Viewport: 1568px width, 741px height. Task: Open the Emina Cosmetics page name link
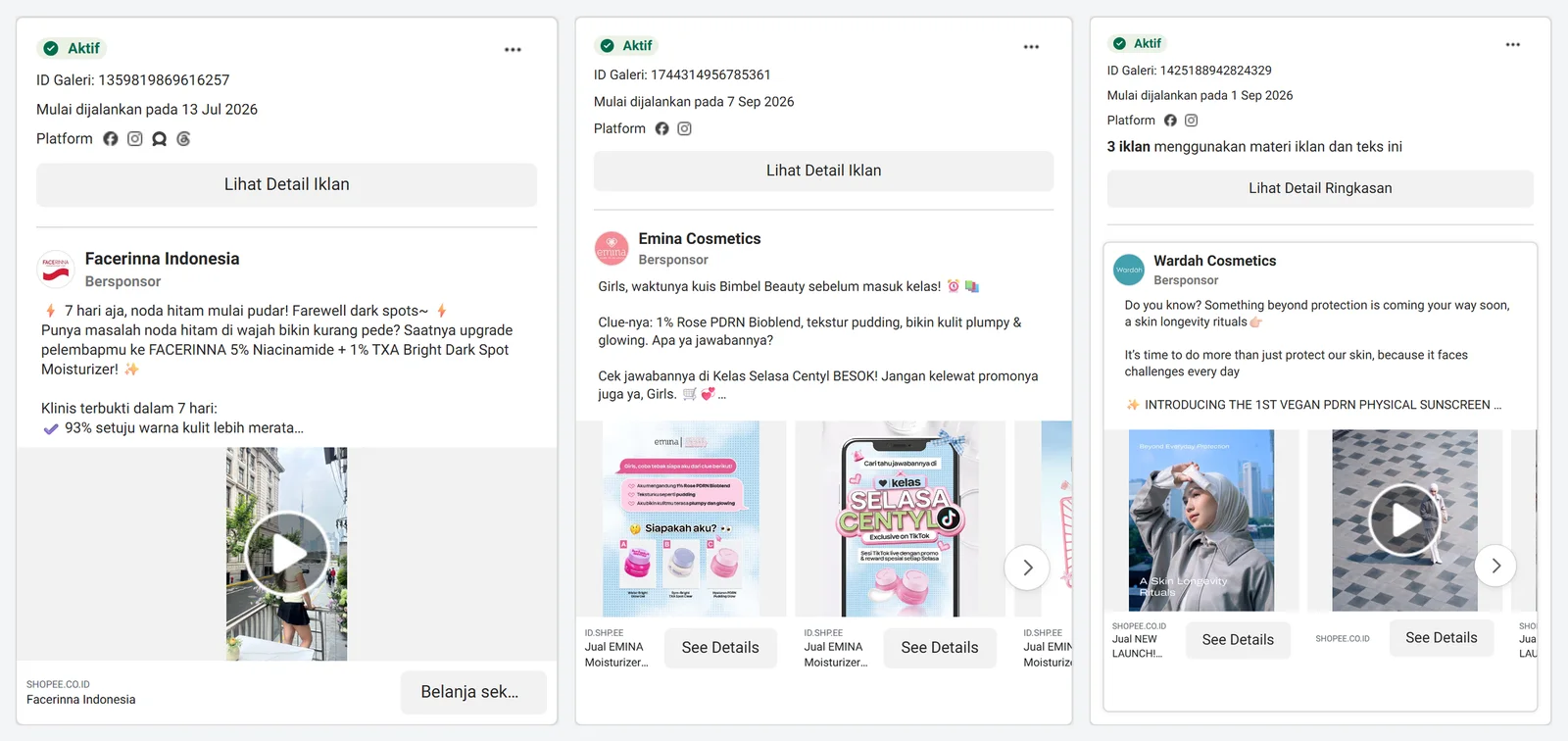click(x=700, y=239)
